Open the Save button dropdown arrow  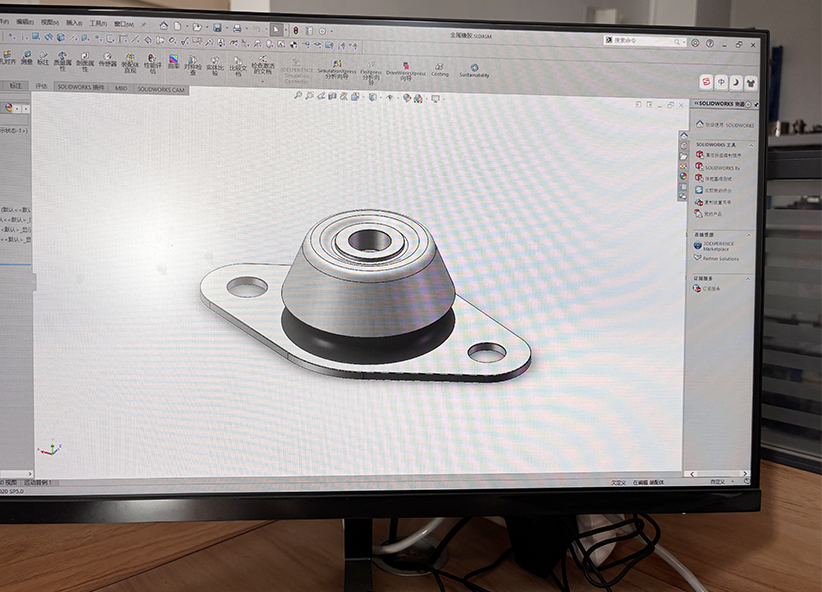[x=226, y=28]
